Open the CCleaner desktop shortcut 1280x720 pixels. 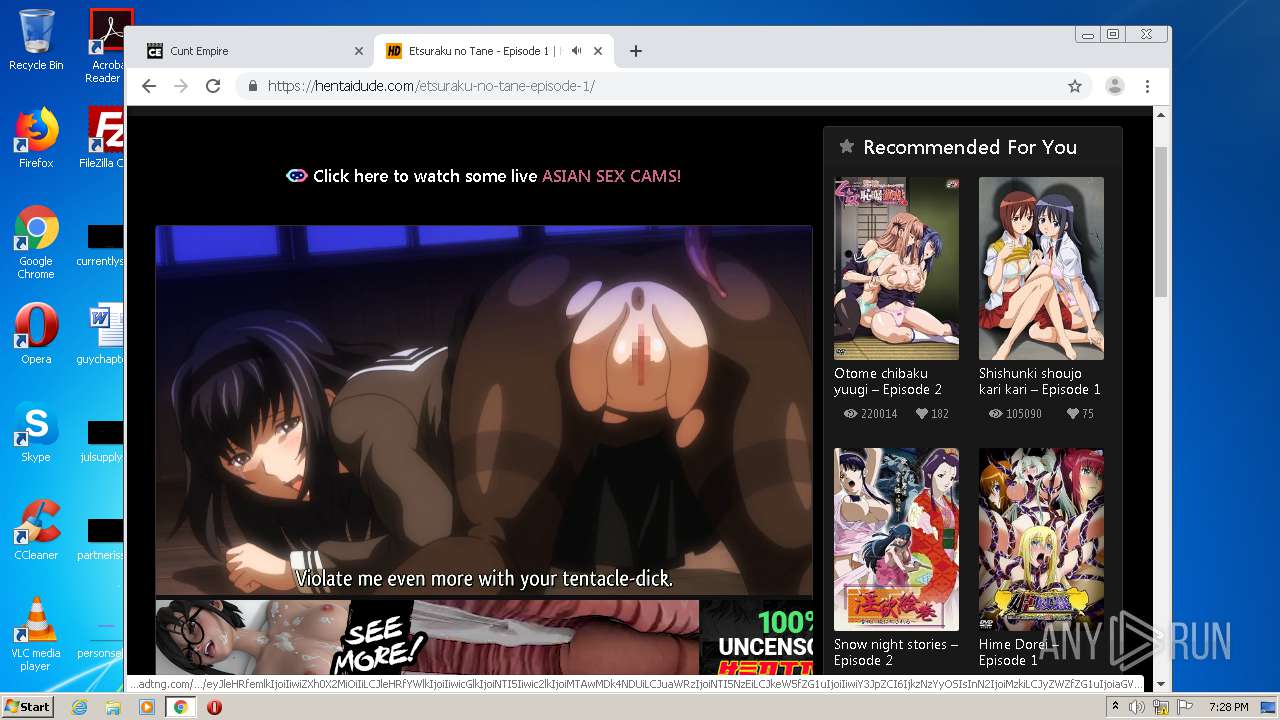36,530
